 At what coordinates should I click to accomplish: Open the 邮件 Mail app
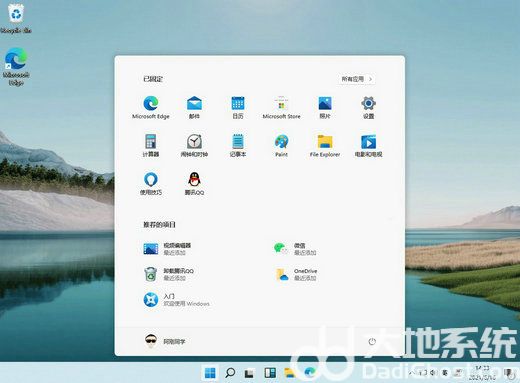click(x=194, y=107)
